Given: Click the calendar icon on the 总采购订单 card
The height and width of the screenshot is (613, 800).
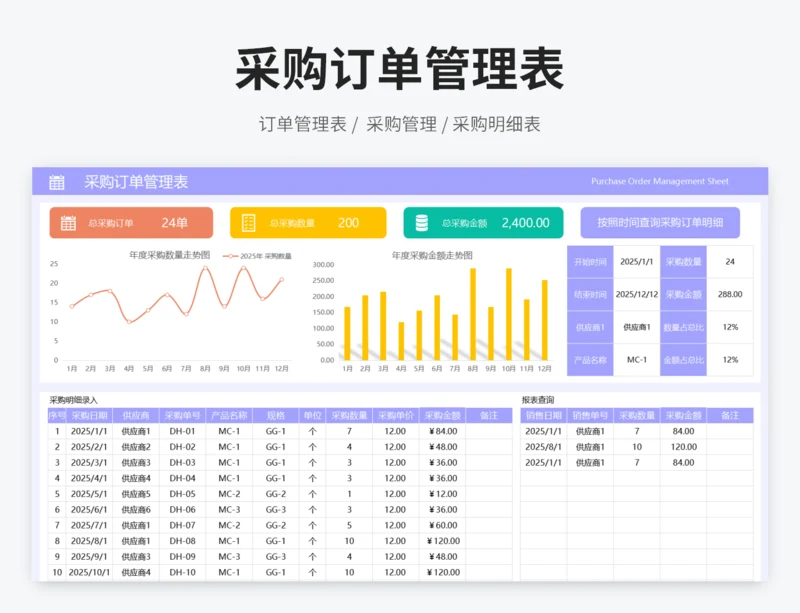Looking at the screenshot, I should click(x=68, y=223).
